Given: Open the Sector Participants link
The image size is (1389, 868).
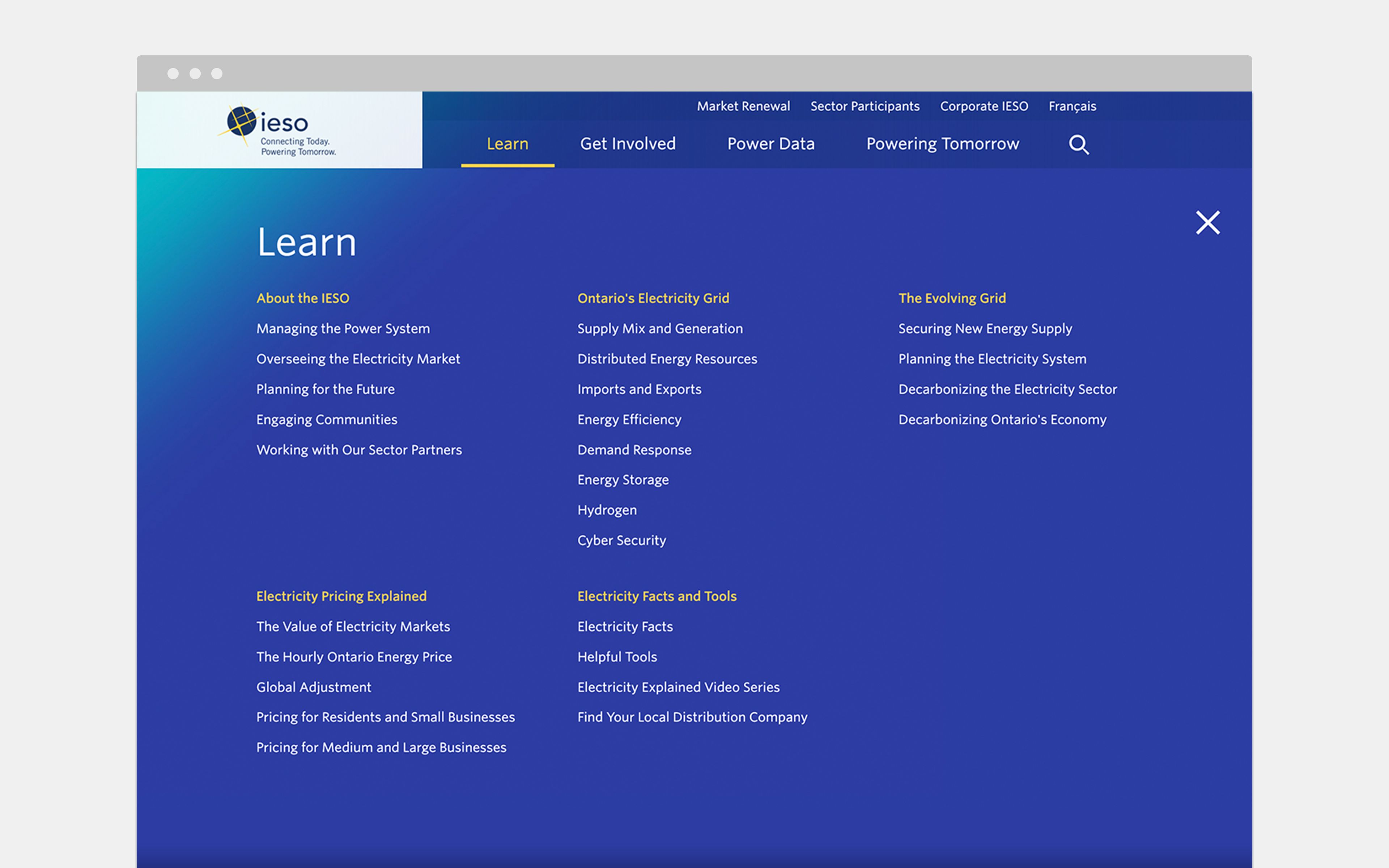Looking at the screenshot, I should [x=865, y=106].
